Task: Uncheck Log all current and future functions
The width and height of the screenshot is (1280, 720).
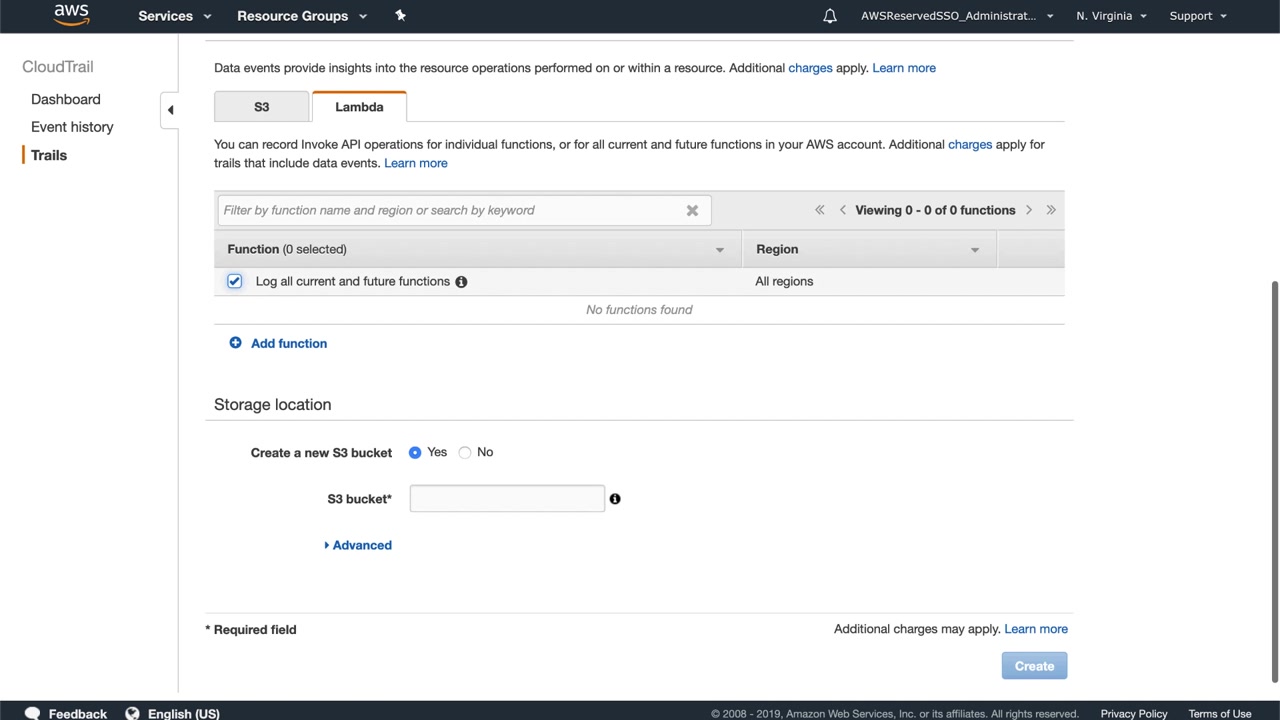Action: (234, 282)
